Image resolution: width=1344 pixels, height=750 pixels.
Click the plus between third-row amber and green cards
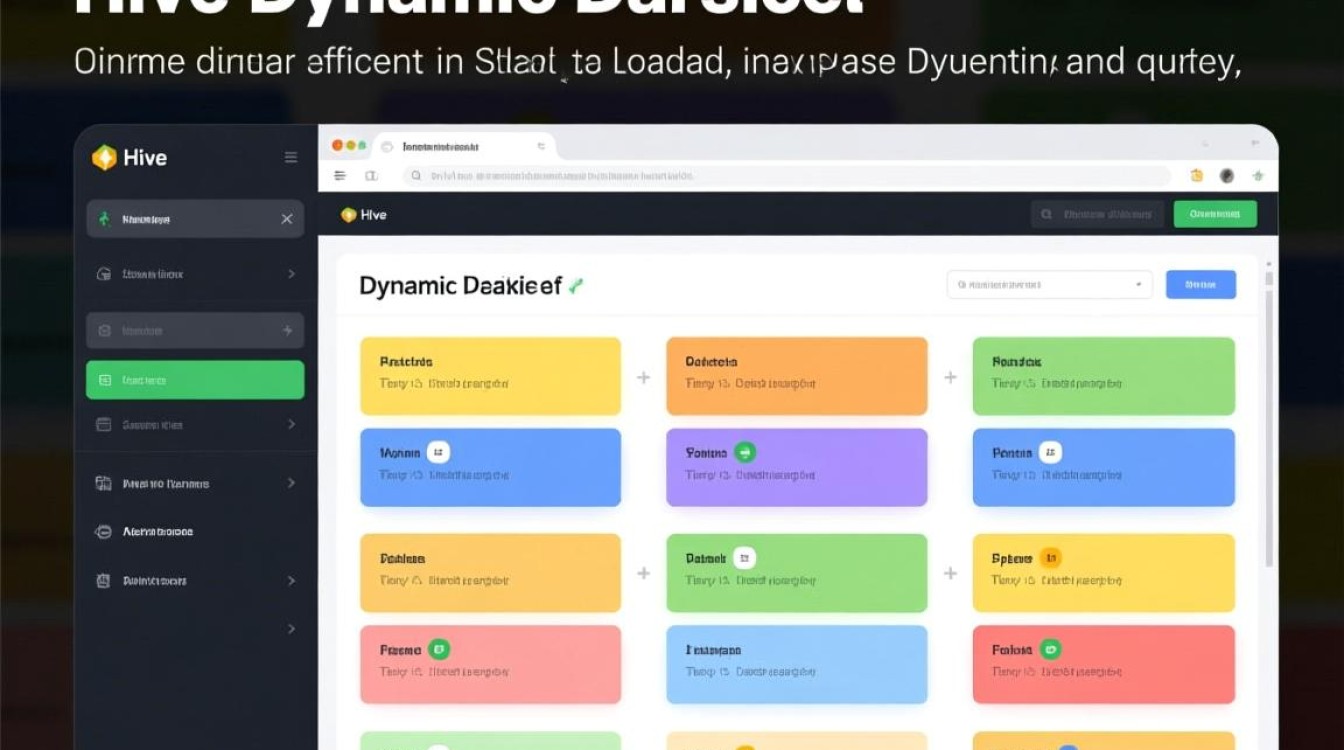[643, 573]
